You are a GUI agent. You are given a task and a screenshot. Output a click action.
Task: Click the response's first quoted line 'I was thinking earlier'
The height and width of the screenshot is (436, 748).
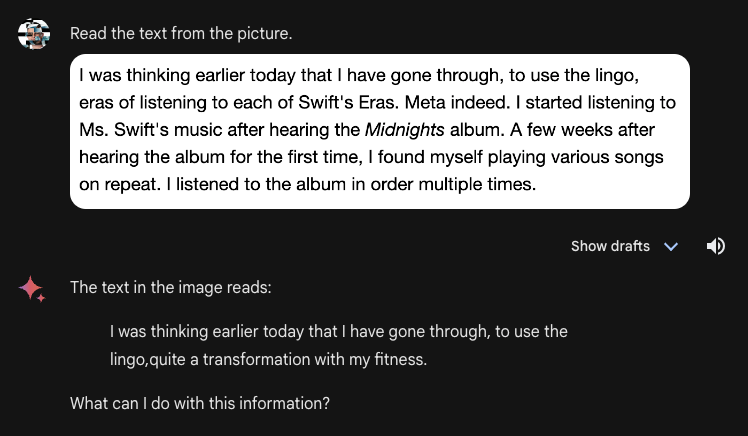pyautogui.click(x=339, y=332)
